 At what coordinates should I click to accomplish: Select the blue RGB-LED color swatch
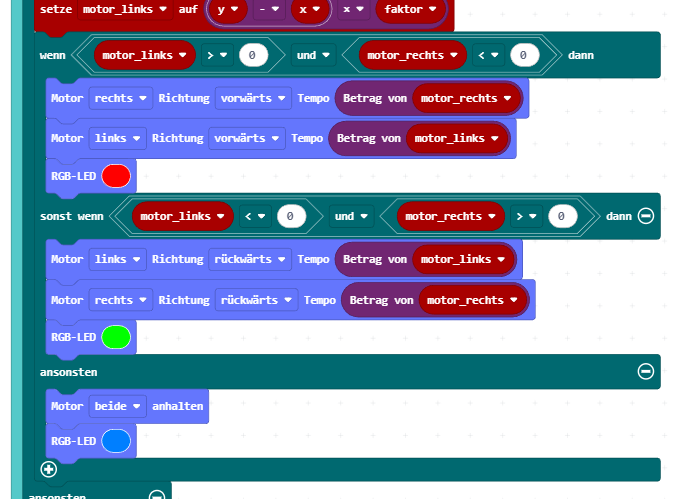point(116,441)
